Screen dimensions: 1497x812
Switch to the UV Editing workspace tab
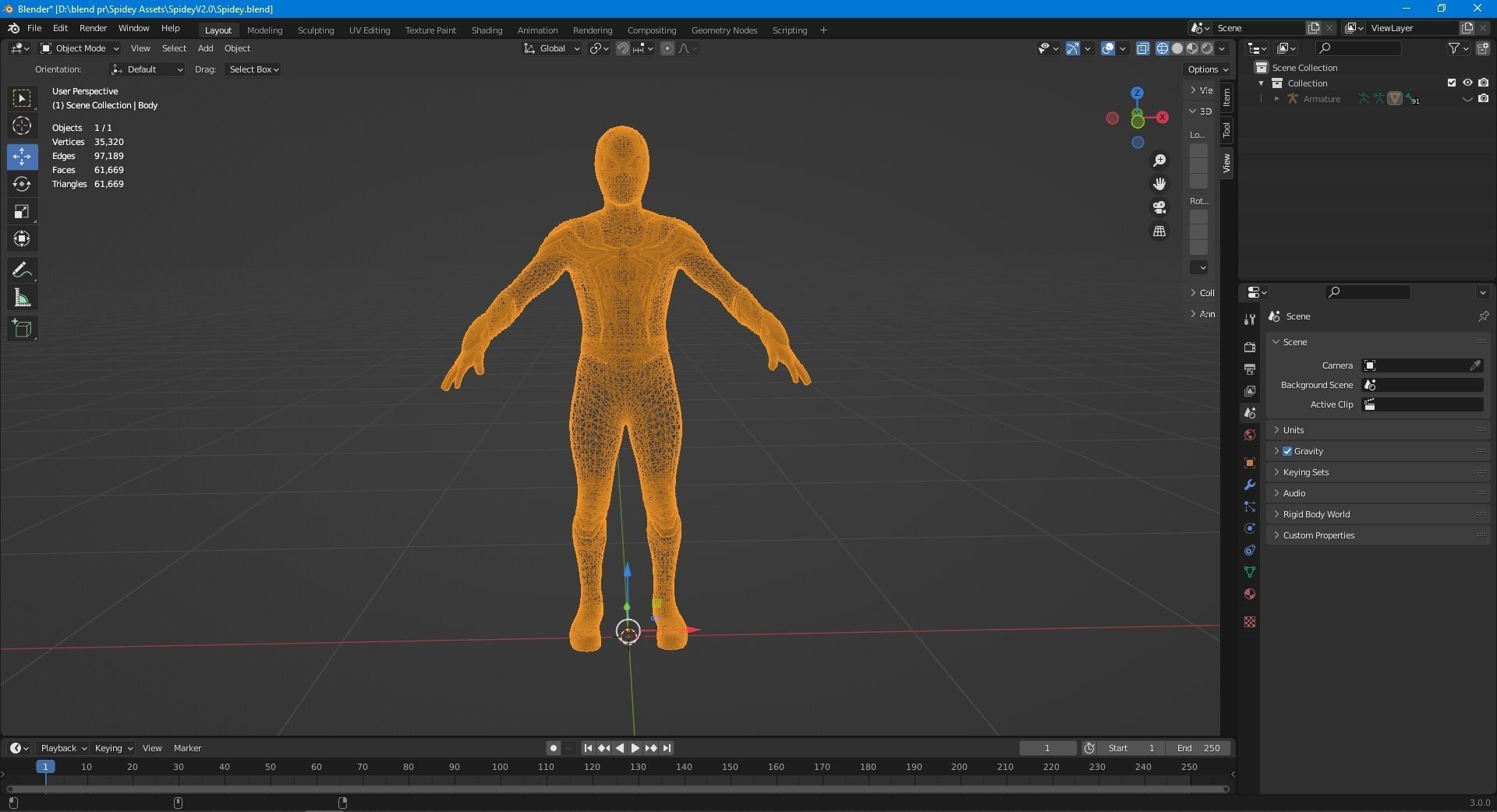[370, 30]
